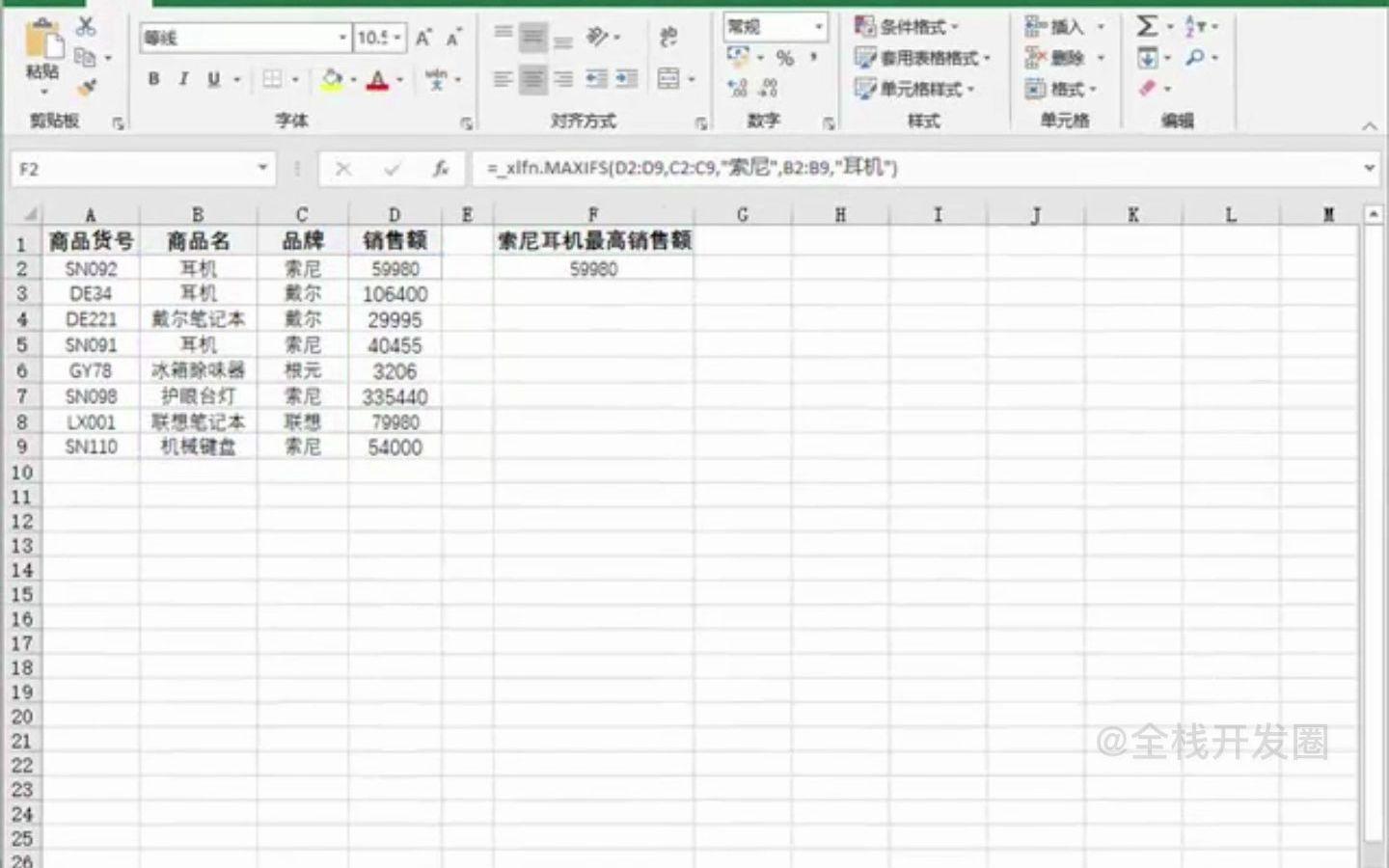This screenshot has height=868, width=1389.
Task: Toggle Bold formatting
Action: [153, 79]
